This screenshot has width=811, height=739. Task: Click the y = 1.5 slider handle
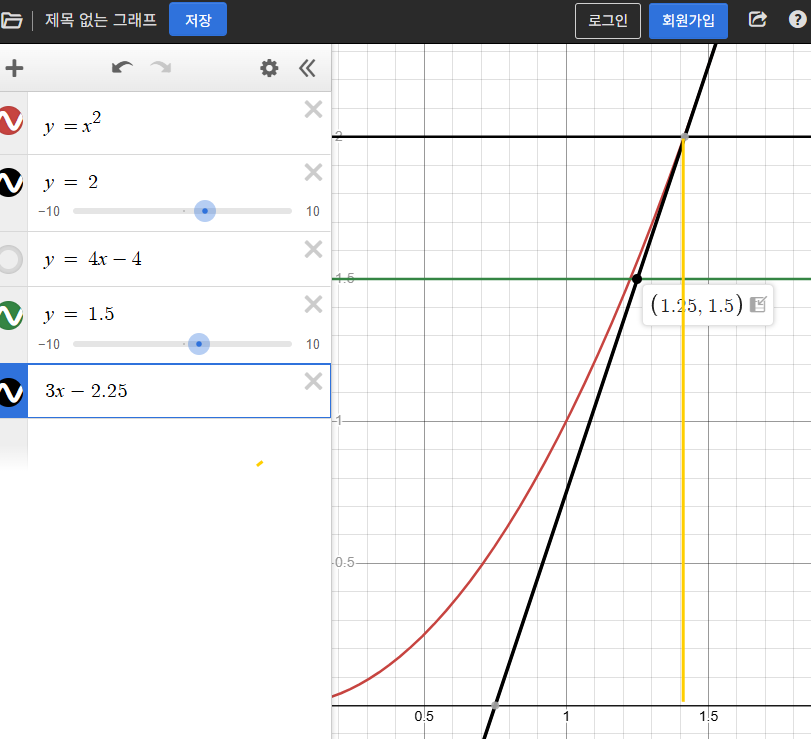199,344
